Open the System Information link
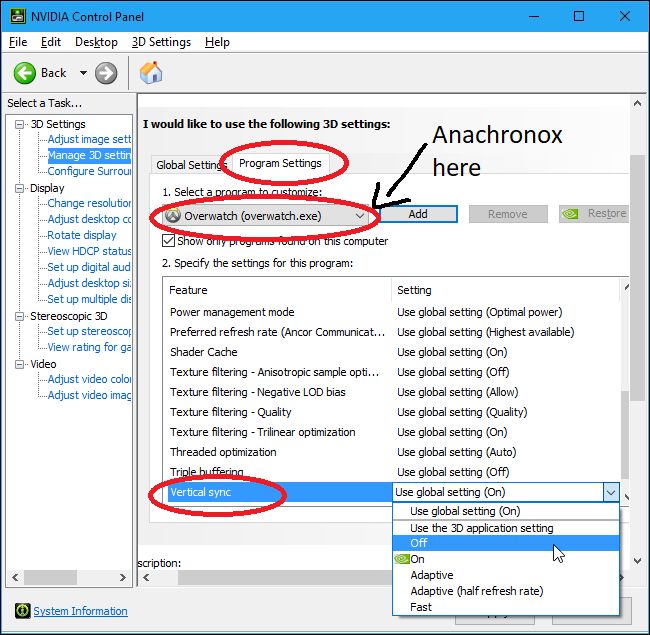Image resolution: width=650 pixels, height=635 pixels. (x=80, y=611)
